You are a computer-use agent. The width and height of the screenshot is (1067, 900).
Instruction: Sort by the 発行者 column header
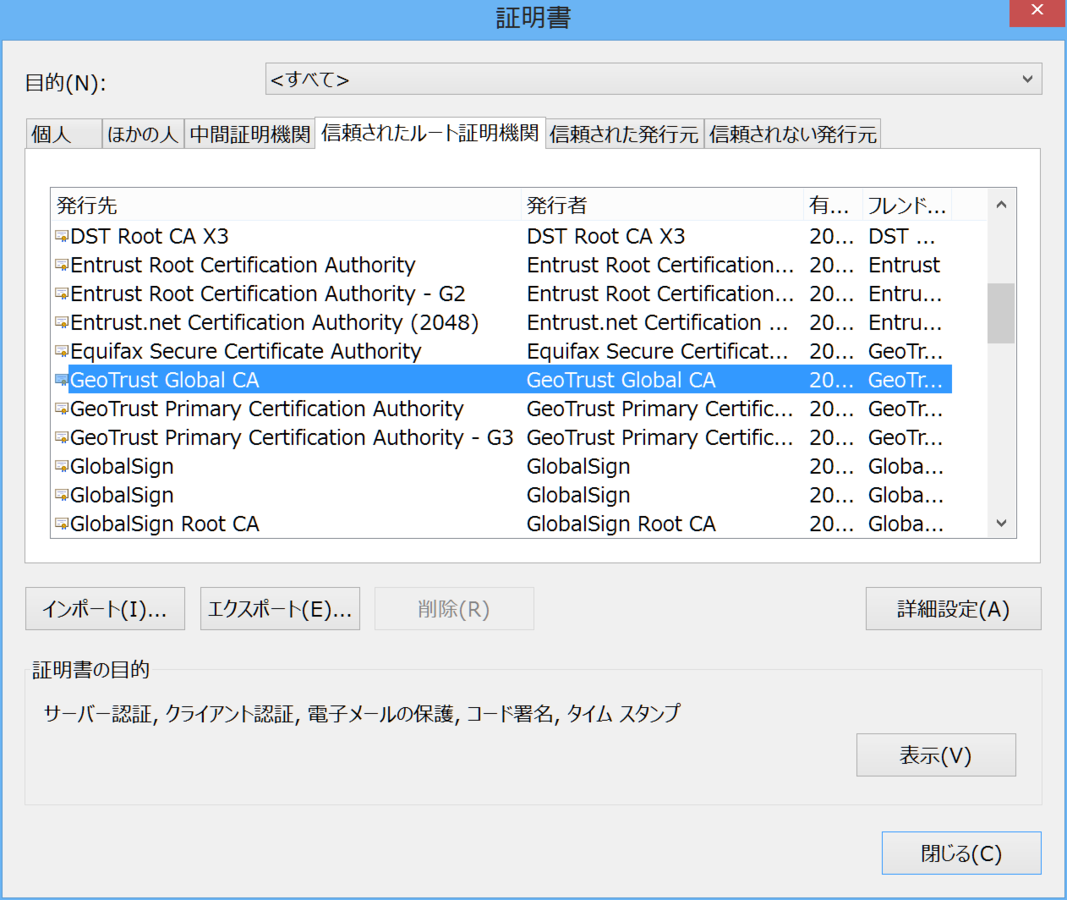click(x=663, y=205)
